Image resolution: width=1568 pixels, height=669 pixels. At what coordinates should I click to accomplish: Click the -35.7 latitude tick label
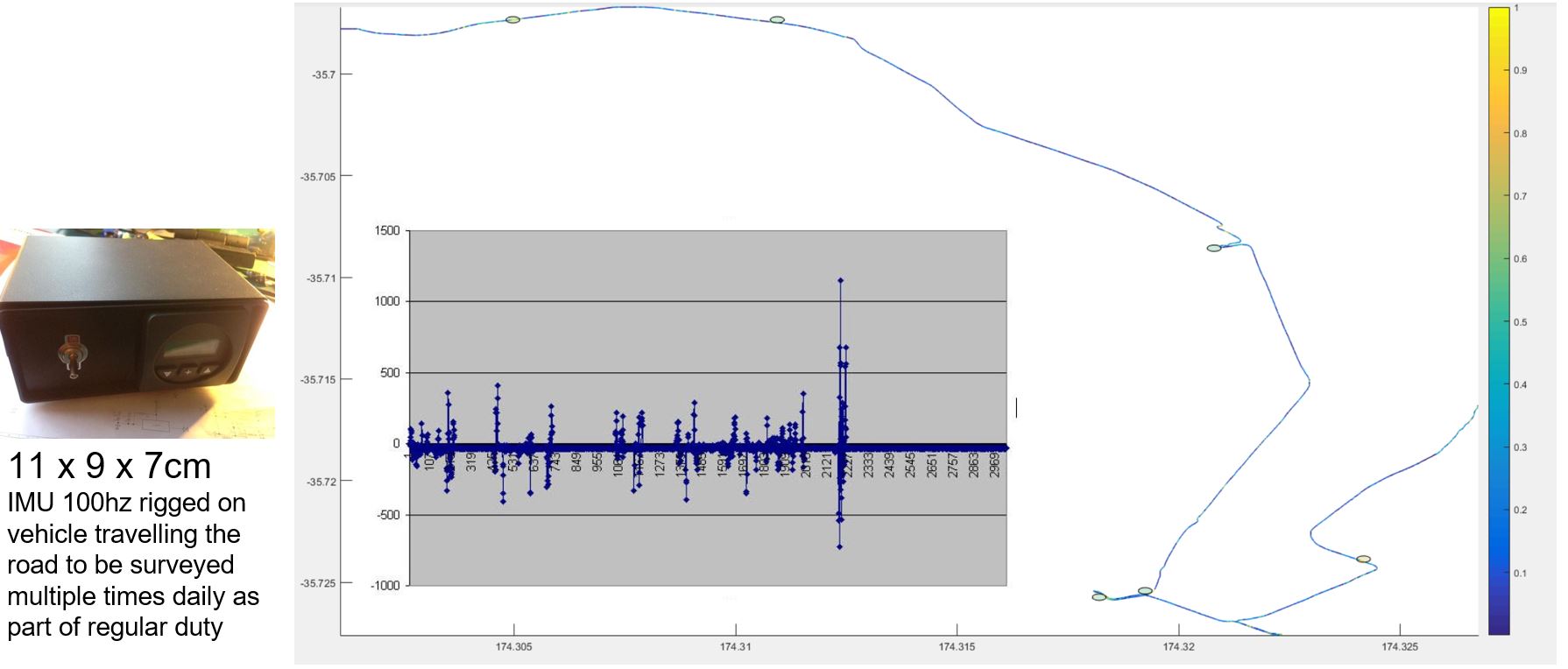[x=323, y=75]
